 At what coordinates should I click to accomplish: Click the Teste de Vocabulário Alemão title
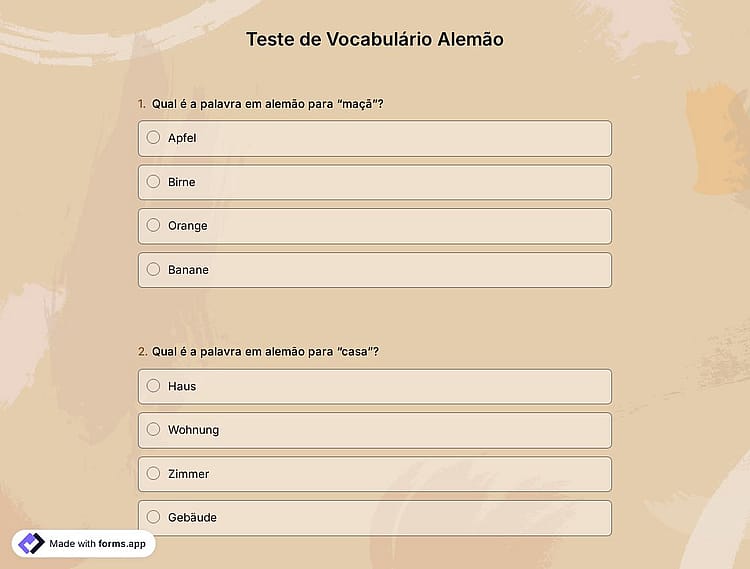point(375,39)
